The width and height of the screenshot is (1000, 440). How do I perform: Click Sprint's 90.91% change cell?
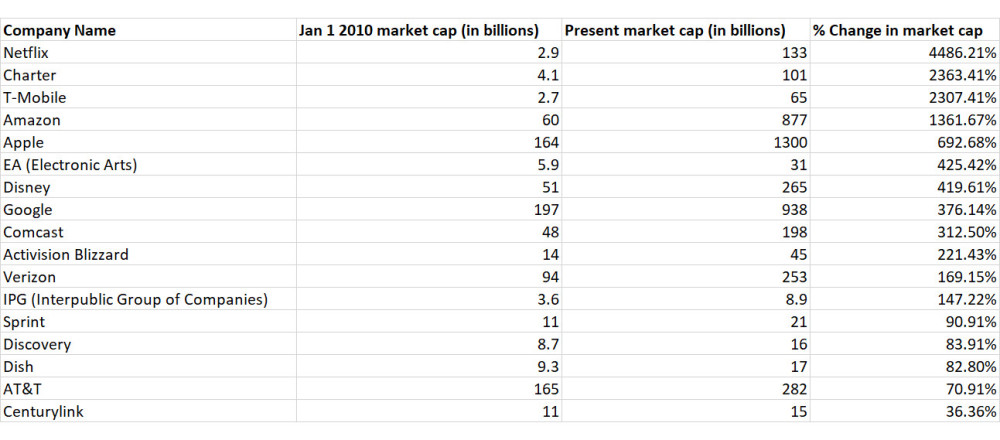pos(904,321)
